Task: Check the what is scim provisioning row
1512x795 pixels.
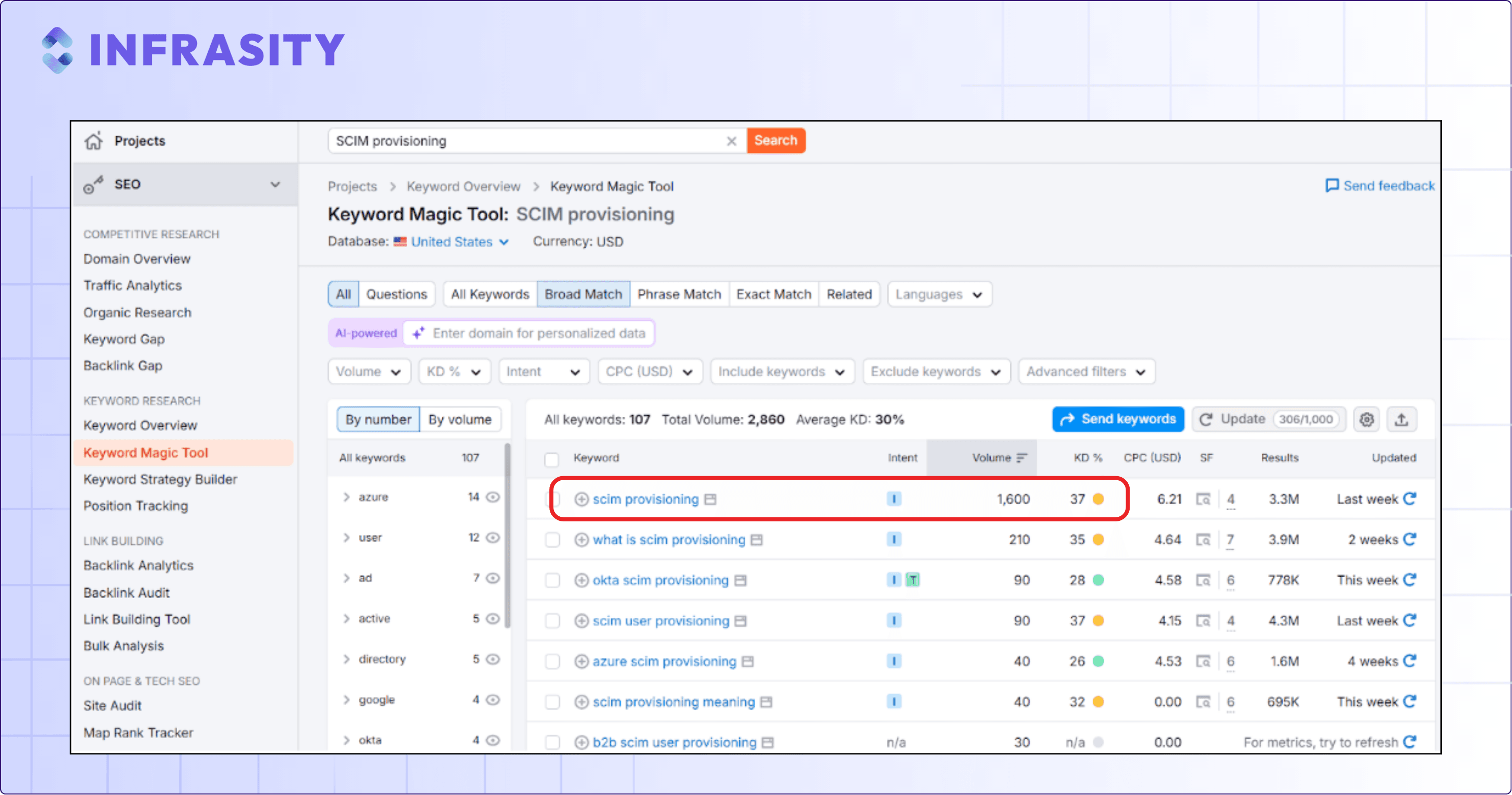Action: [552, 540]
